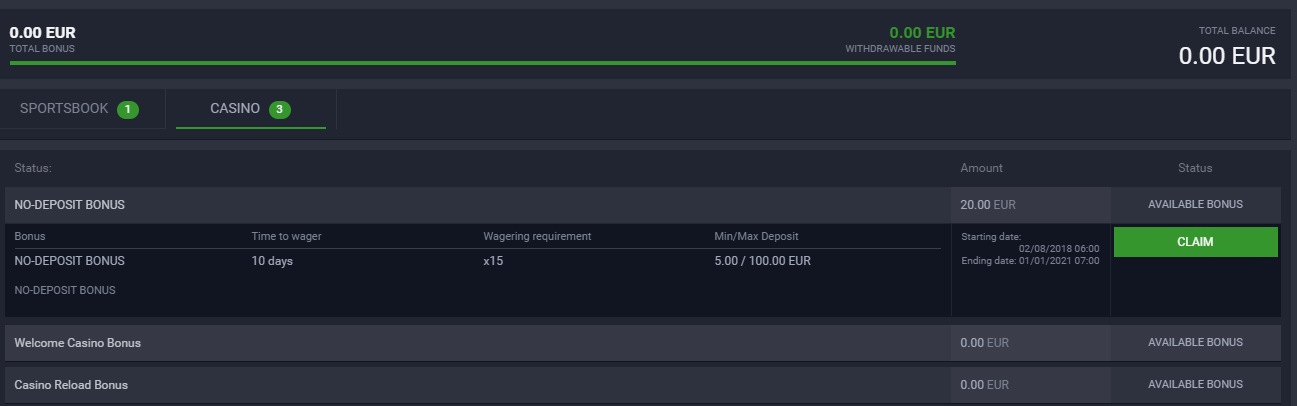Select the Casino tab

[x=235, y=109]
